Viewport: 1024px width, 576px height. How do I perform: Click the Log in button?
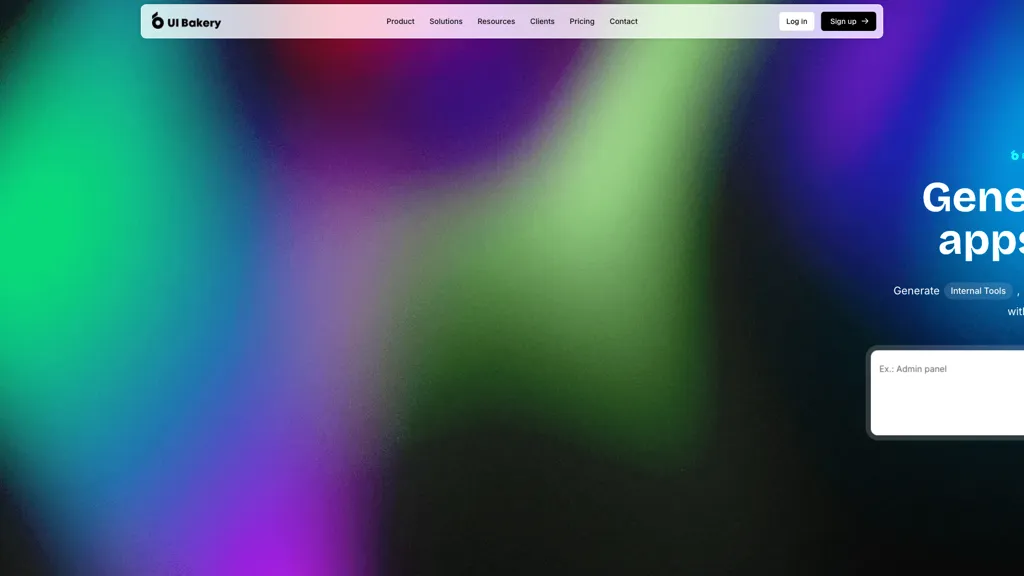(796, 22)
